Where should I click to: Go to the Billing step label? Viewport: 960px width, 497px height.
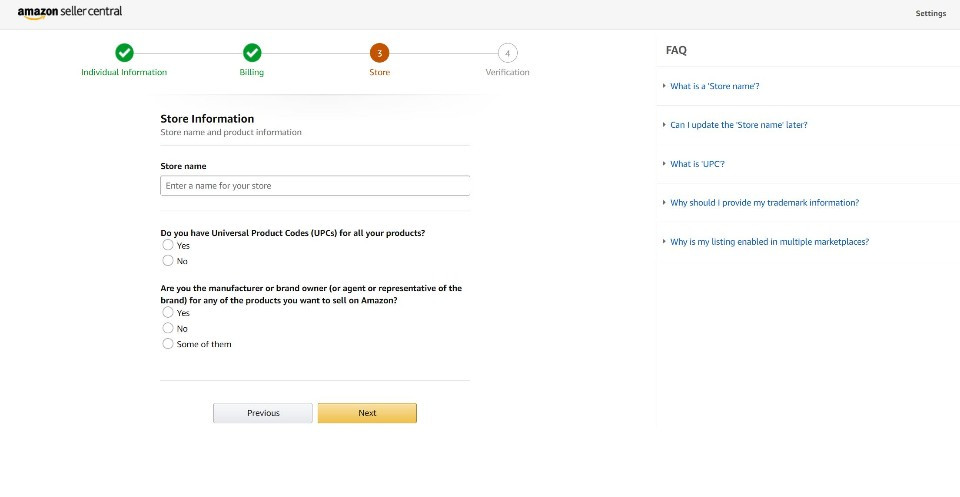pyautogui.click(x=252, y=72)
